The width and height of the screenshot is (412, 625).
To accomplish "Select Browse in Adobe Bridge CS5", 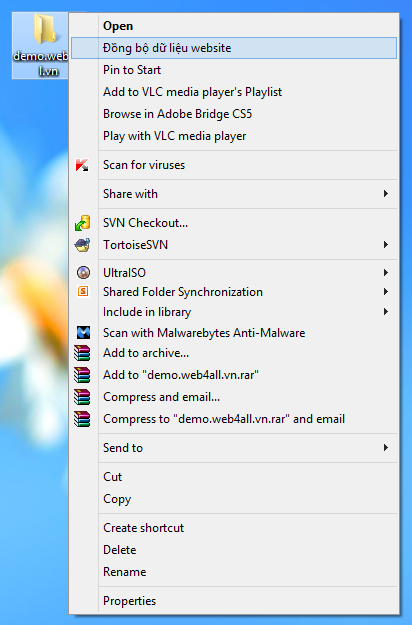I will (x=234, y=114).
